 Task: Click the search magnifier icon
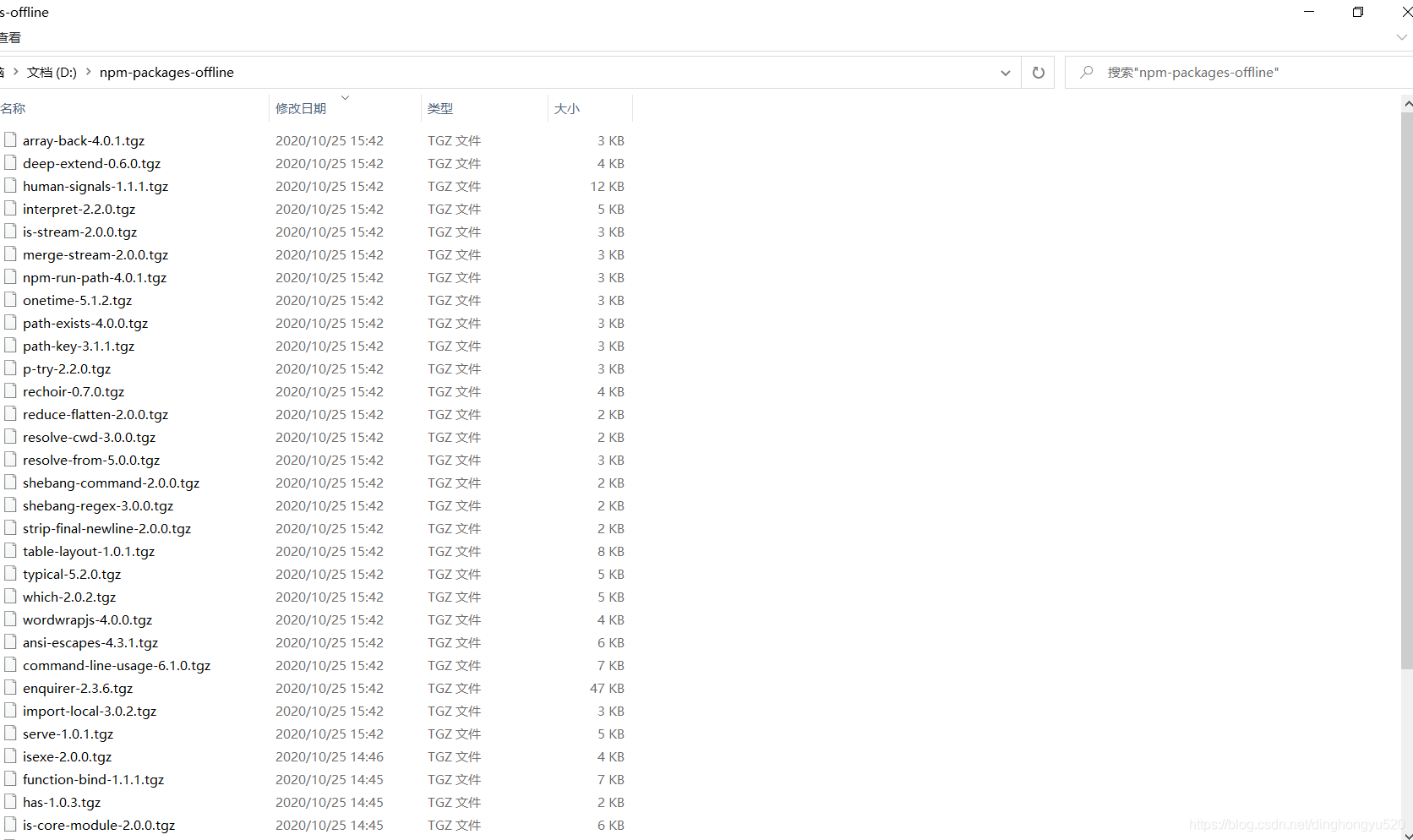pyautogui.click(x=1087, y=73)
